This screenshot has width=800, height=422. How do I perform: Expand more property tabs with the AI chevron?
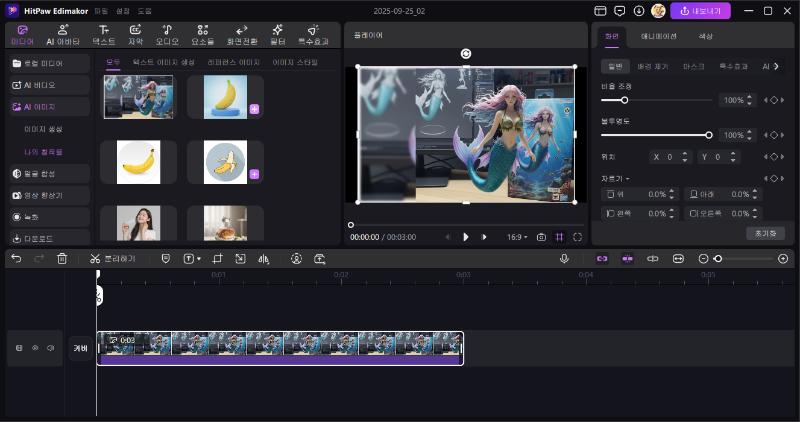[x=776, y=66]
